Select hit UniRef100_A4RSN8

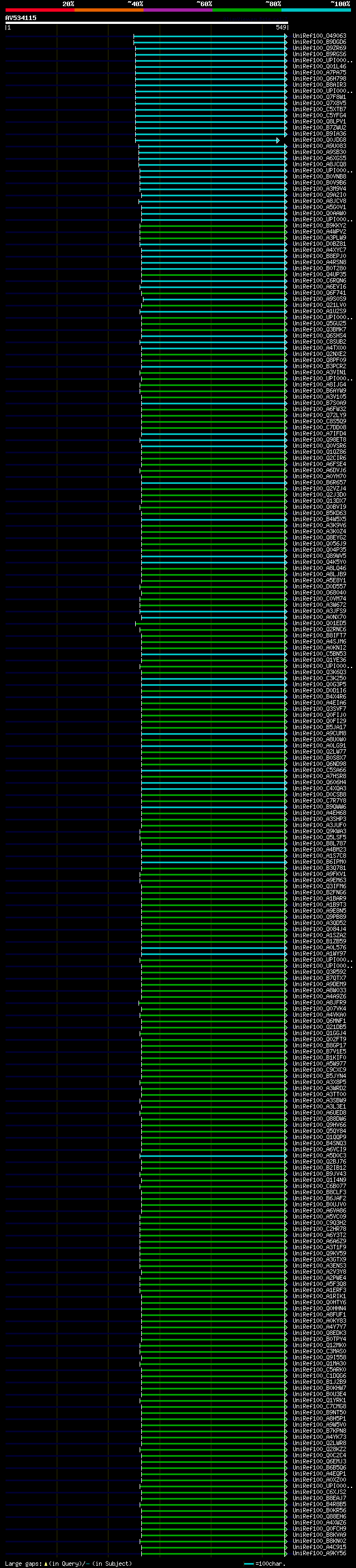[x=319, y=263]
